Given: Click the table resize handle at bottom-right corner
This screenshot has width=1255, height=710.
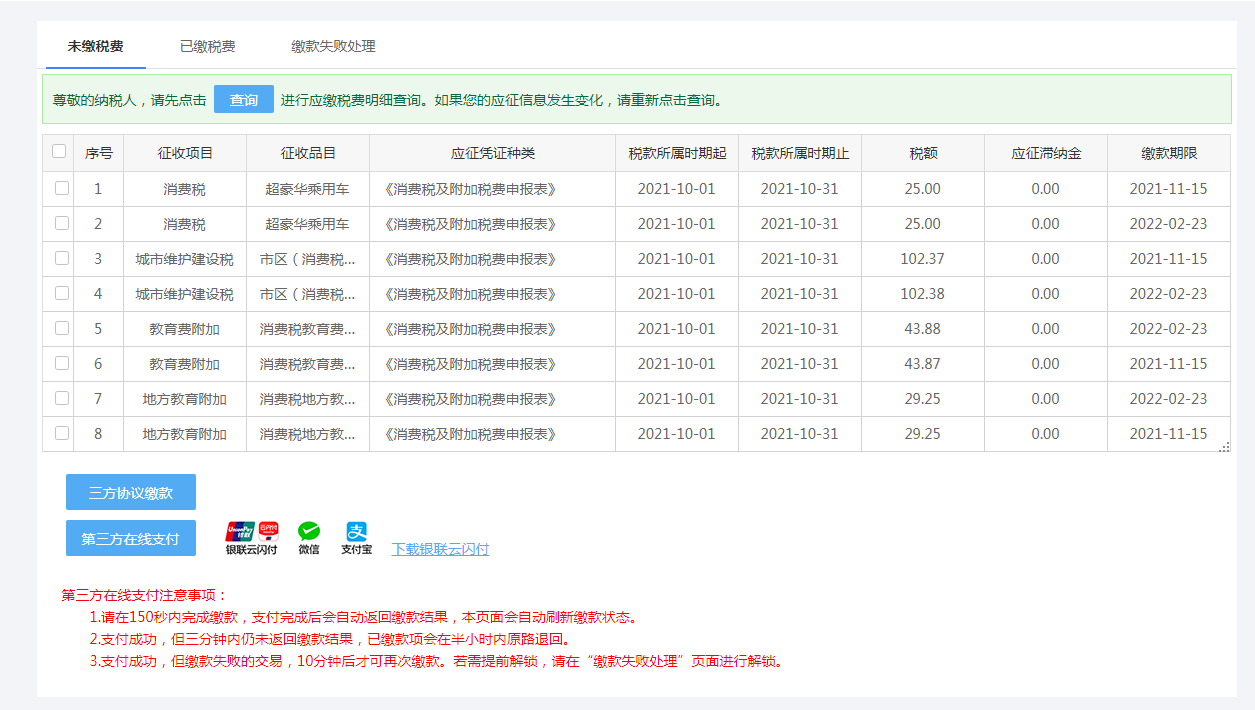Looking at the screenshot, I should click(1224, 446).
